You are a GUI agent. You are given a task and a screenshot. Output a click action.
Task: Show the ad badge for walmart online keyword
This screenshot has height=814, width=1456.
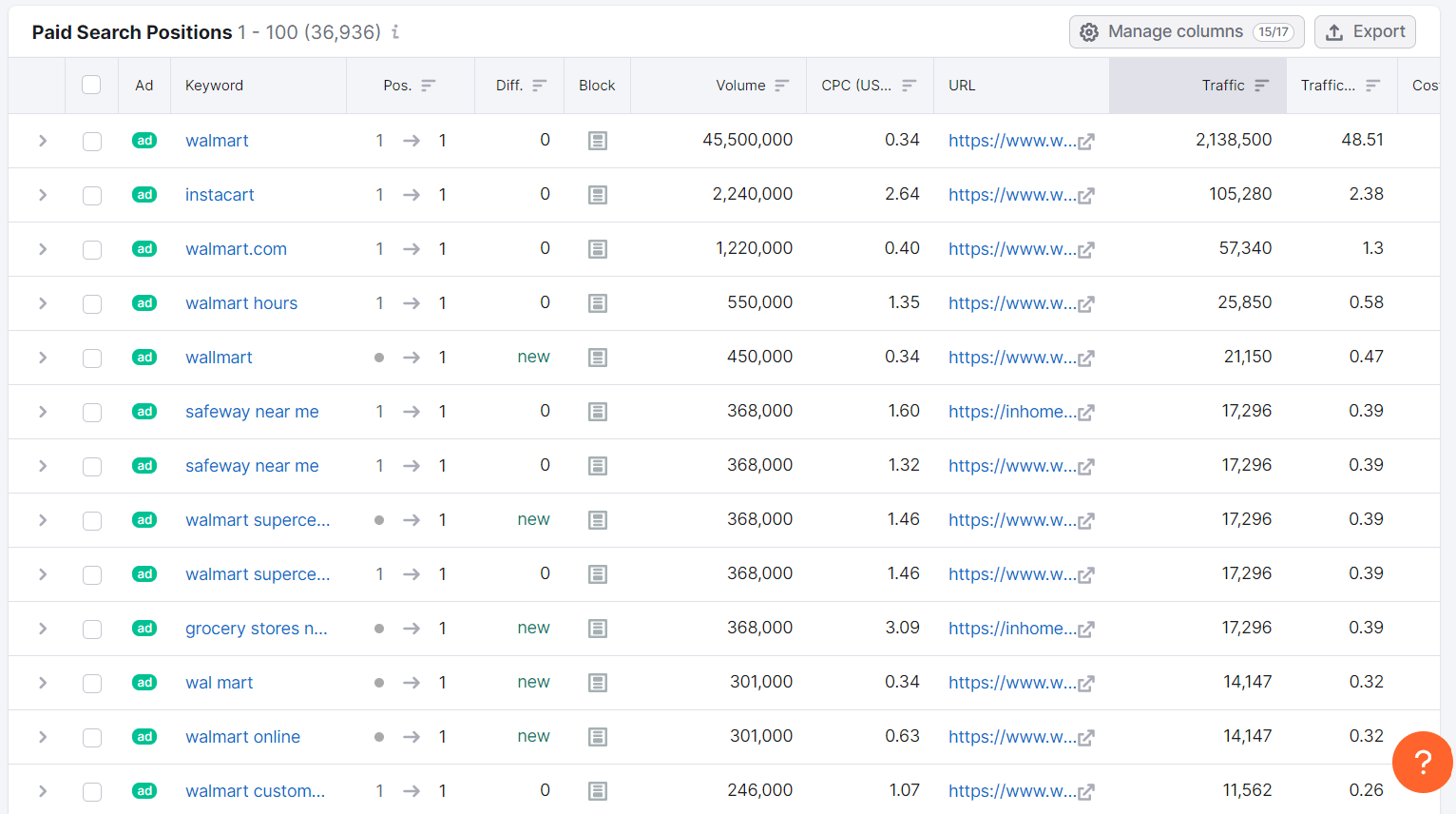pos(144,737)
